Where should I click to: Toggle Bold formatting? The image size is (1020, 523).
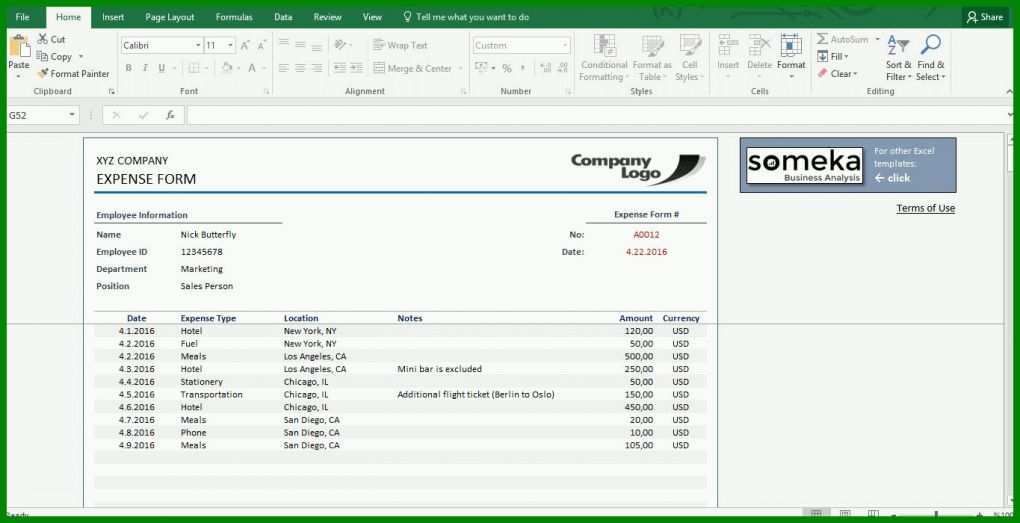129,68
